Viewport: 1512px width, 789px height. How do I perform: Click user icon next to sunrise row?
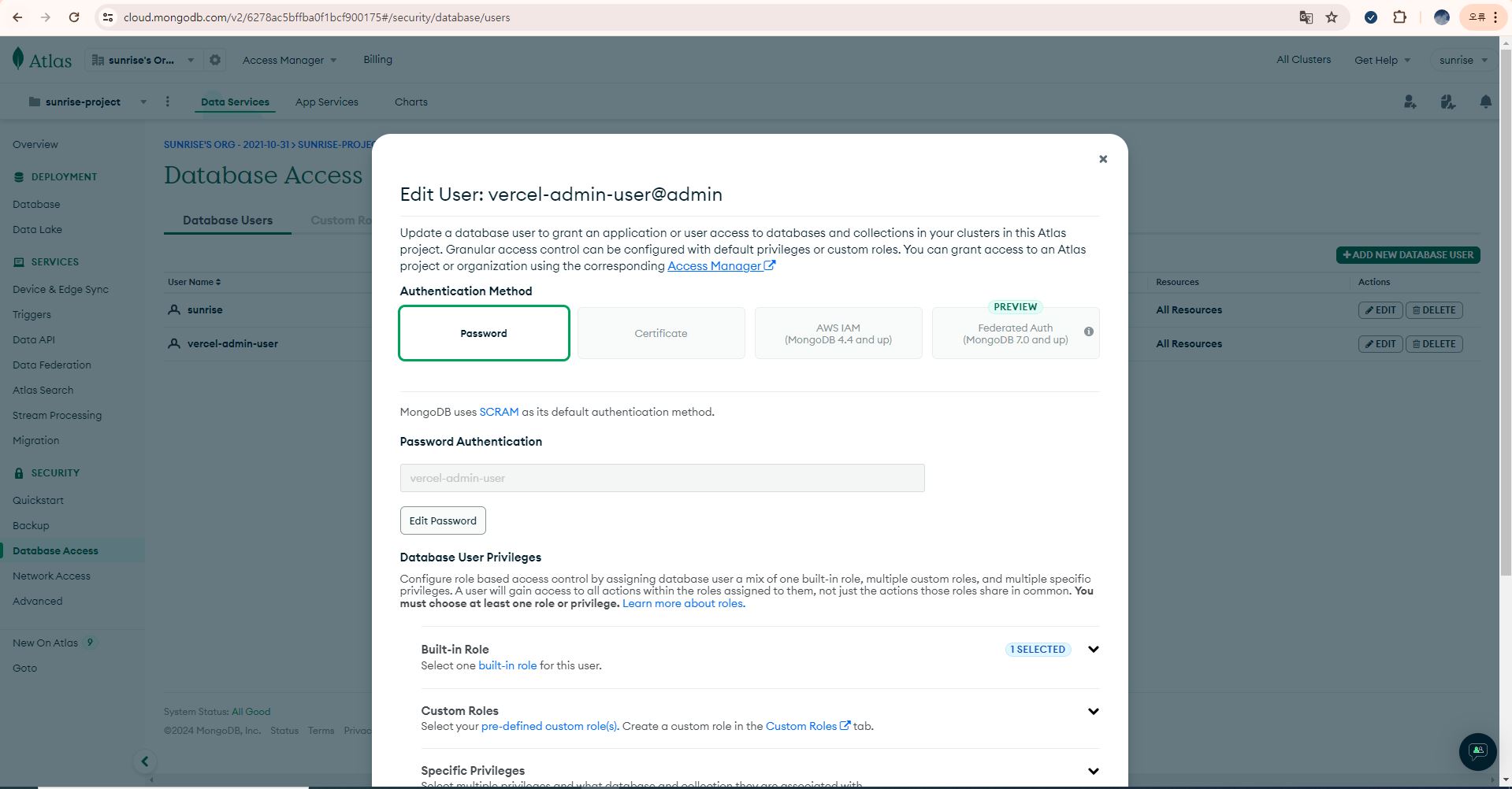(x=174, y=309)
